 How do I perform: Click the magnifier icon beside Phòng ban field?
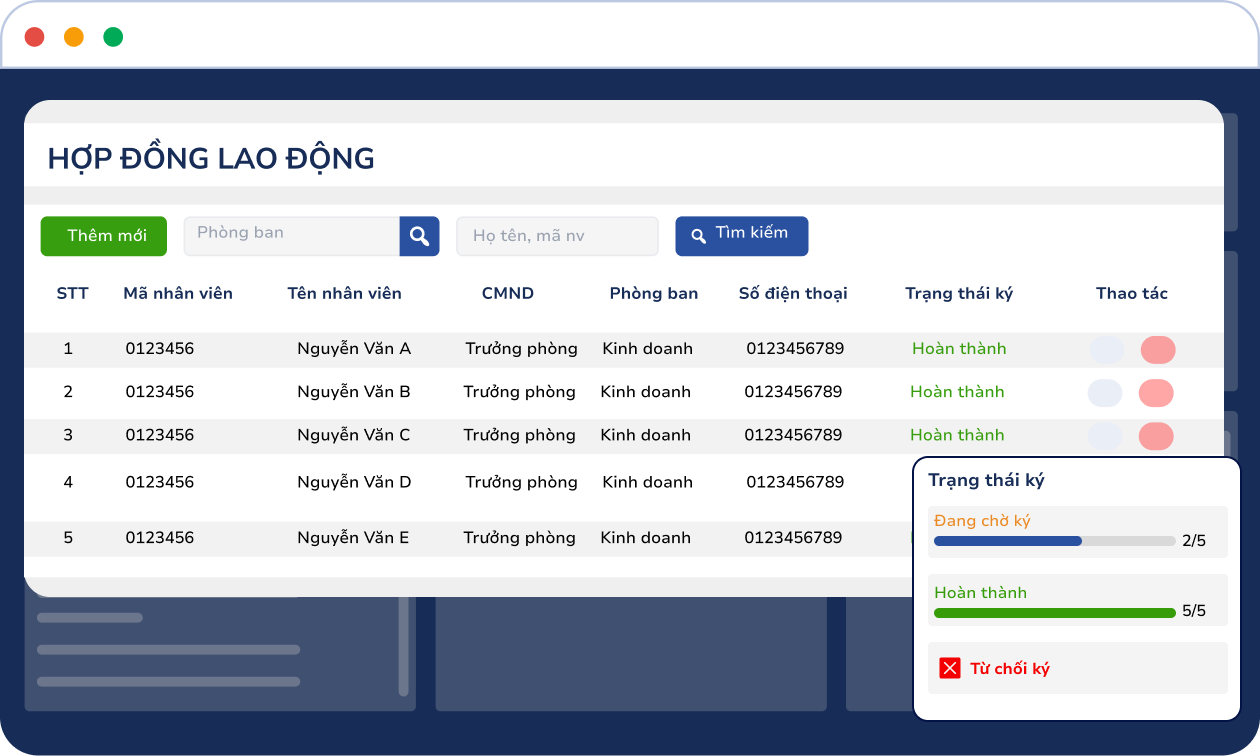419,236
